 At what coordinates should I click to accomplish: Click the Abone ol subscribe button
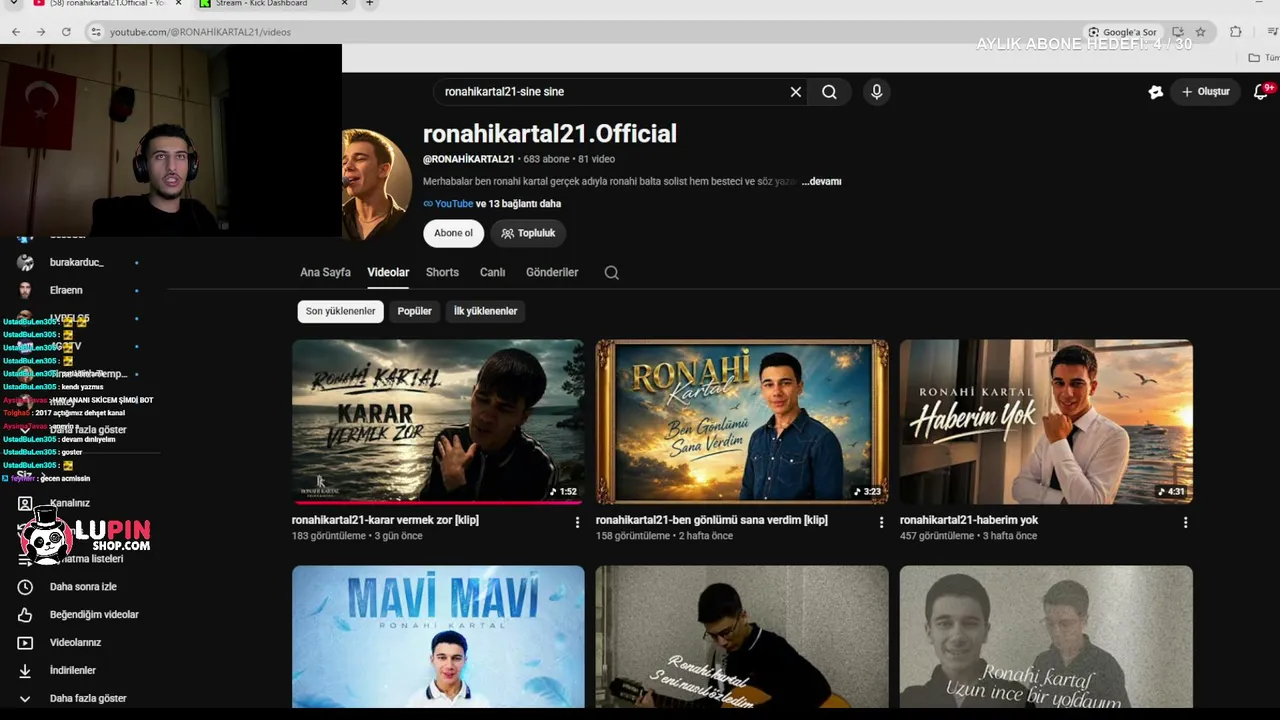click(453, 233)
